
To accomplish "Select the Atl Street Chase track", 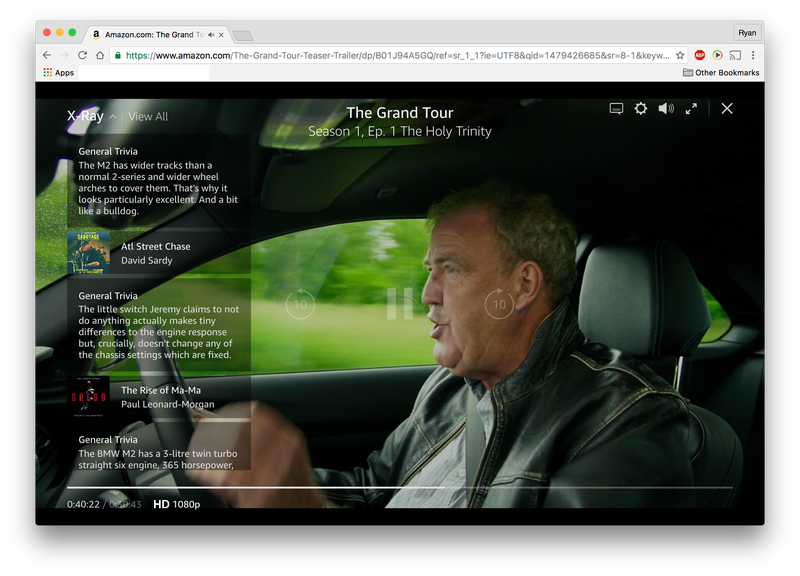I will point(156,246).
